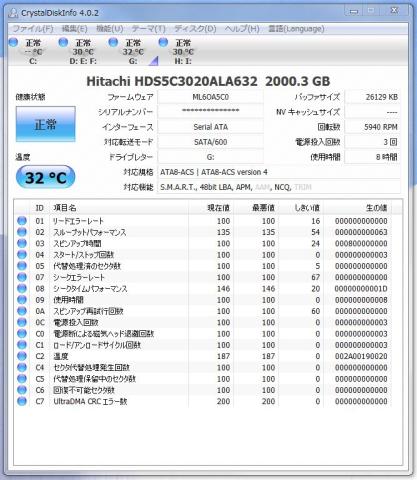This screenshot has width=417, height=480.
Task: Click the status orb for 02 スループットパフォーマンス
Action: pyautogui.click(x=22, y=232)
